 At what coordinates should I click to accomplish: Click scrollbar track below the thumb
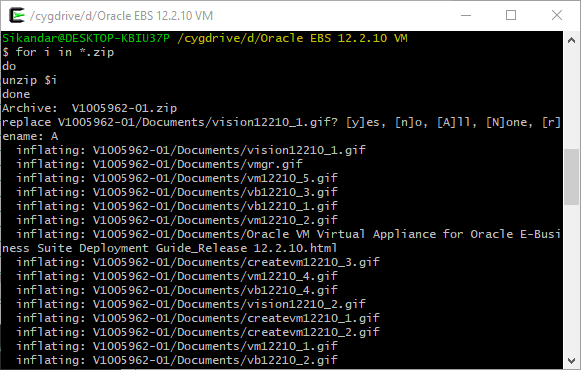(x=571, y=278)
